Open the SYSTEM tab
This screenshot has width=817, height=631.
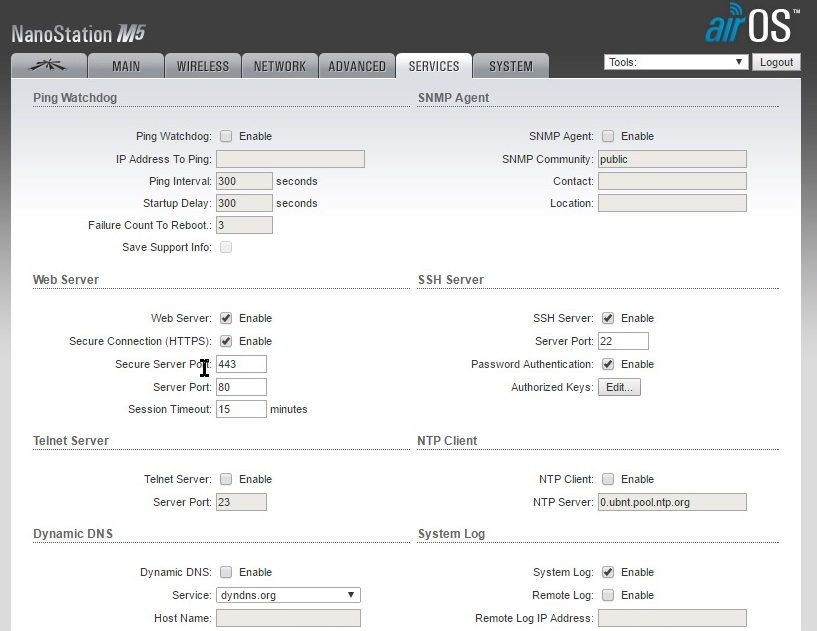coord(510,66)
